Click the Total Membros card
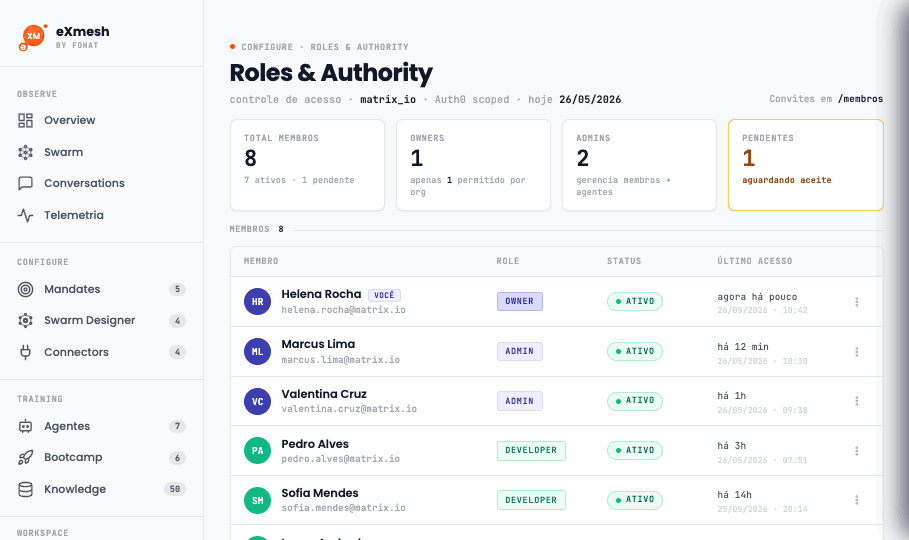Screen dimensions: 909x540 tap(307, 165)
